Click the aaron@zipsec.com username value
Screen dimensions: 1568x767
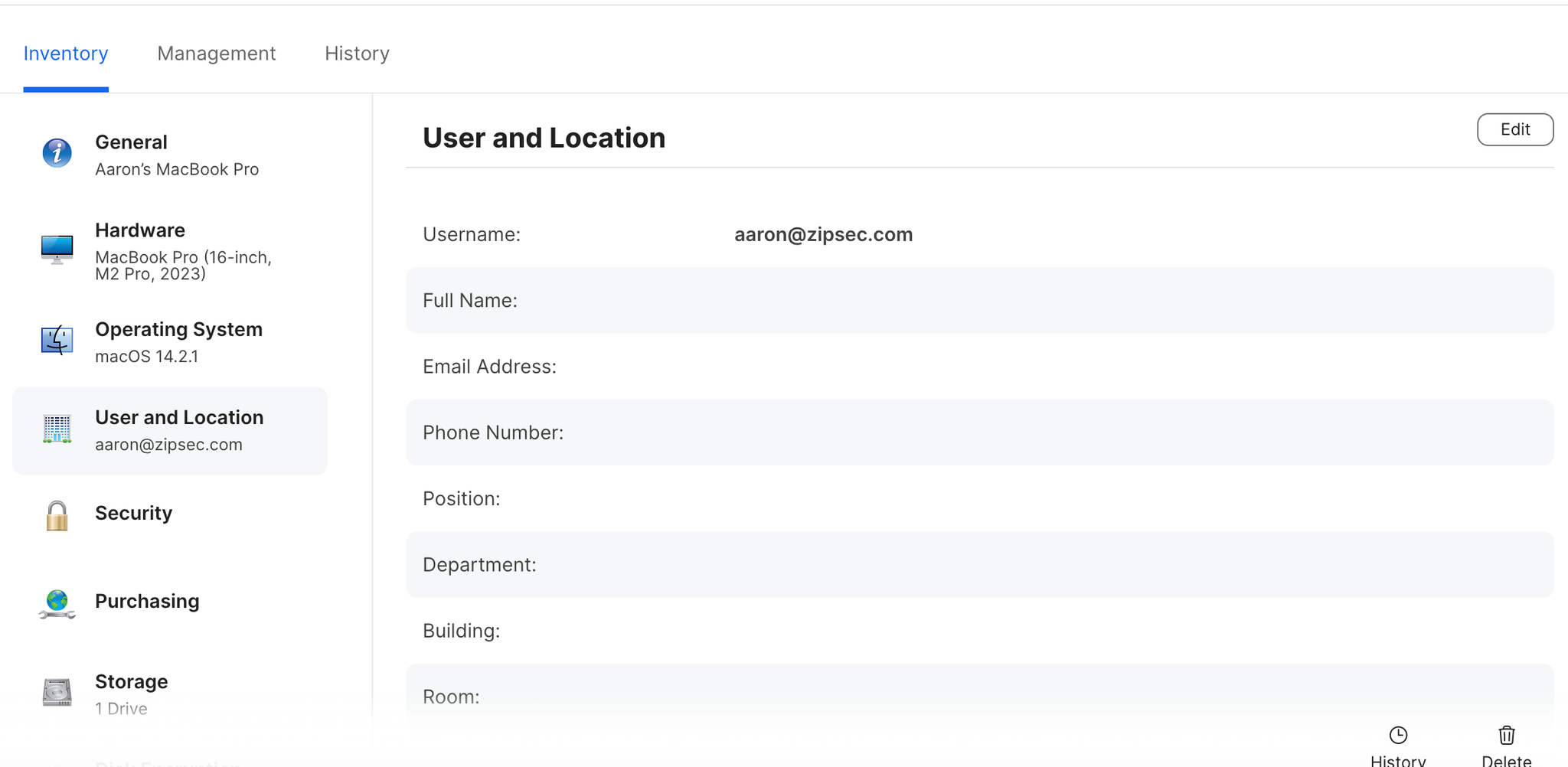click(823, 235)
